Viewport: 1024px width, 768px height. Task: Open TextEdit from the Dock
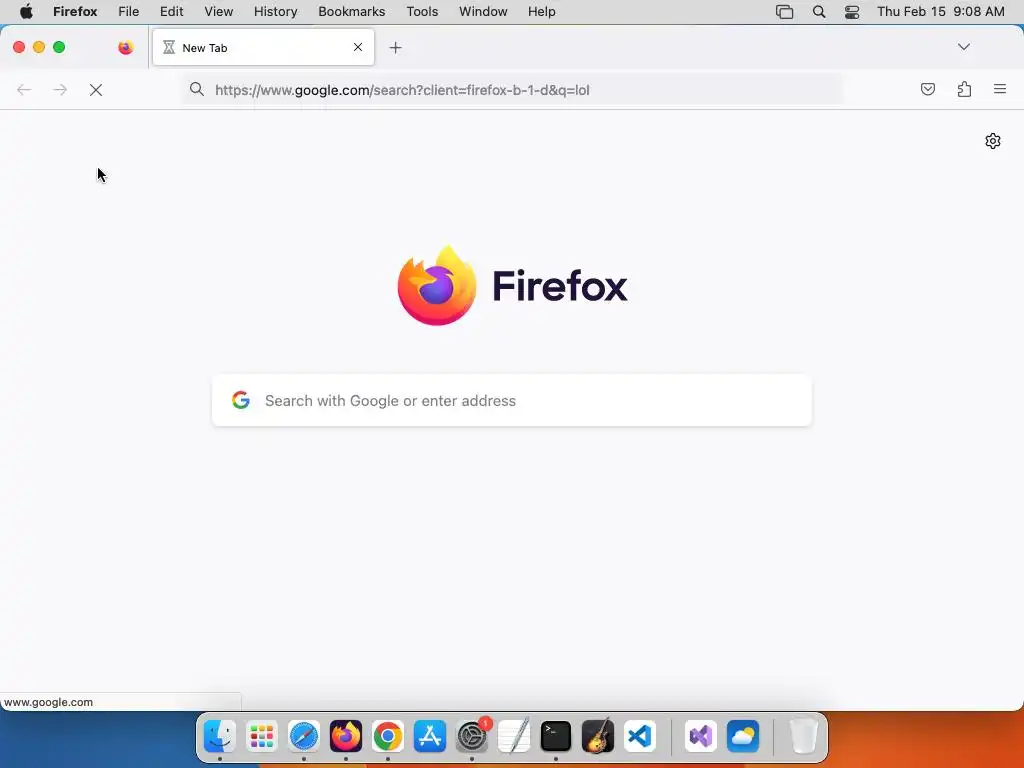pyautogui.click(x=514, y=737)
